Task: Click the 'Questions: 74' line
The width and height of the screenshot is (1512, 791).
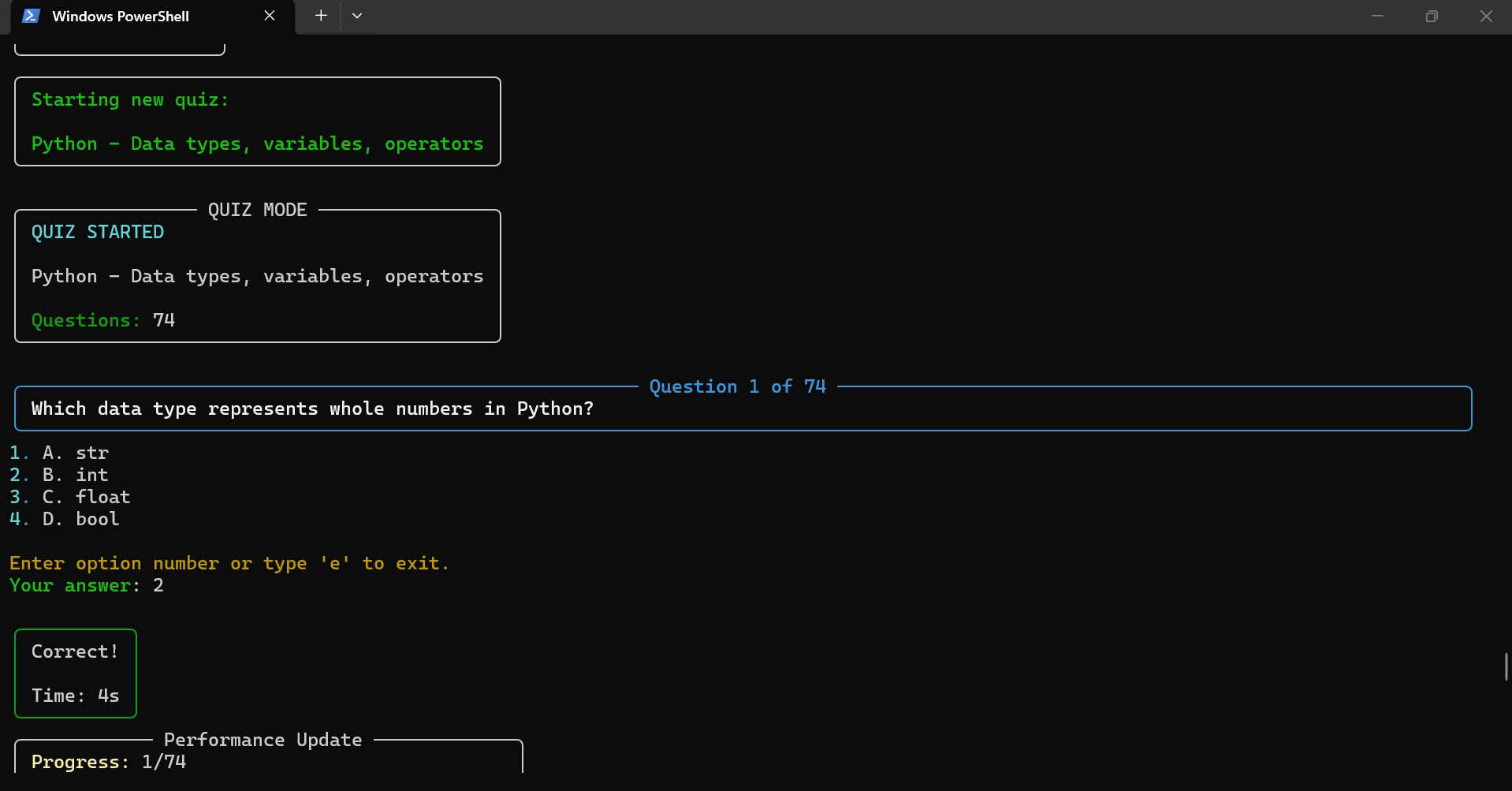Action: [x=103, y=320]
